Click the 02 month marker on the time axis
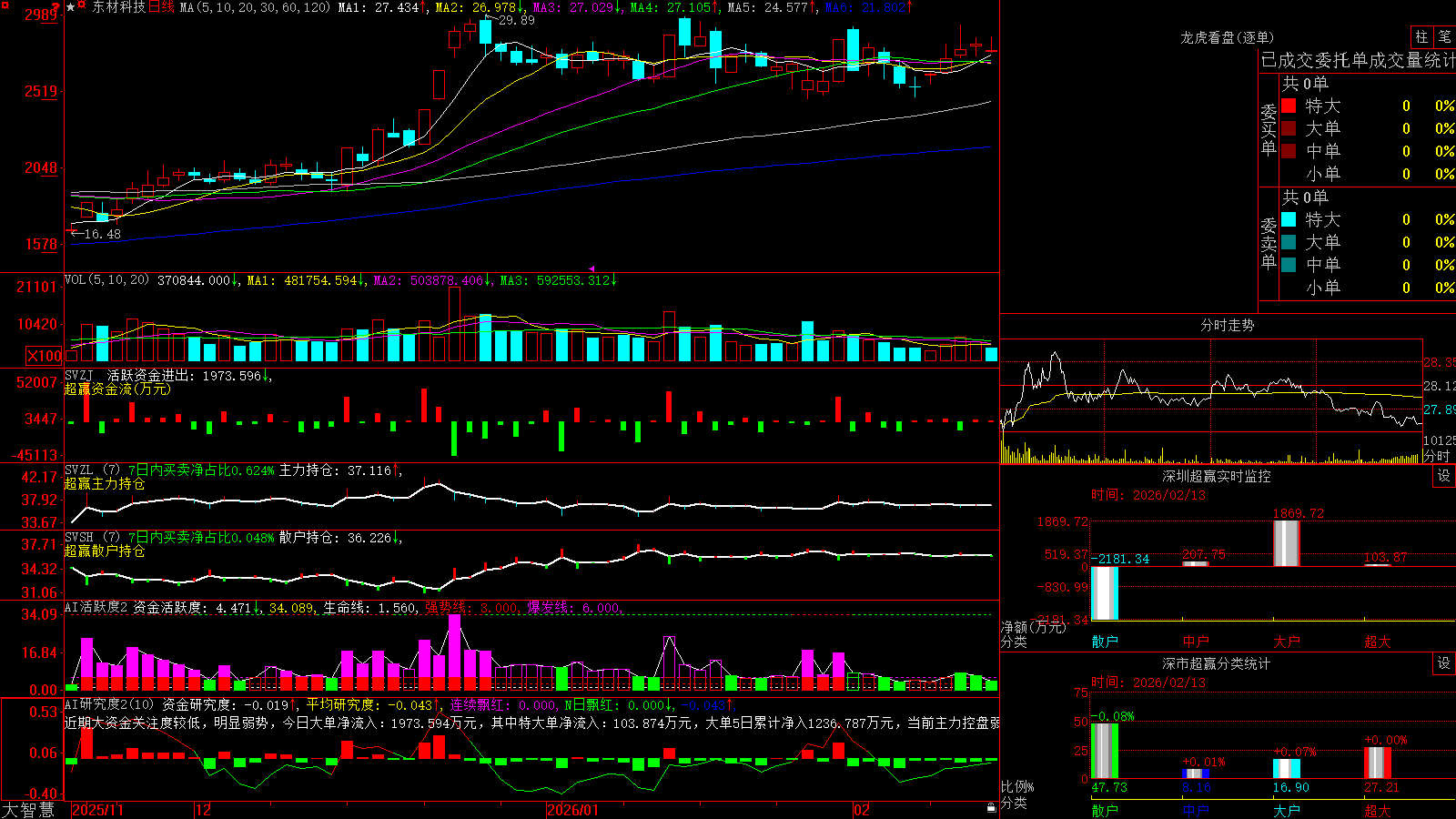 tap(862, 810)
